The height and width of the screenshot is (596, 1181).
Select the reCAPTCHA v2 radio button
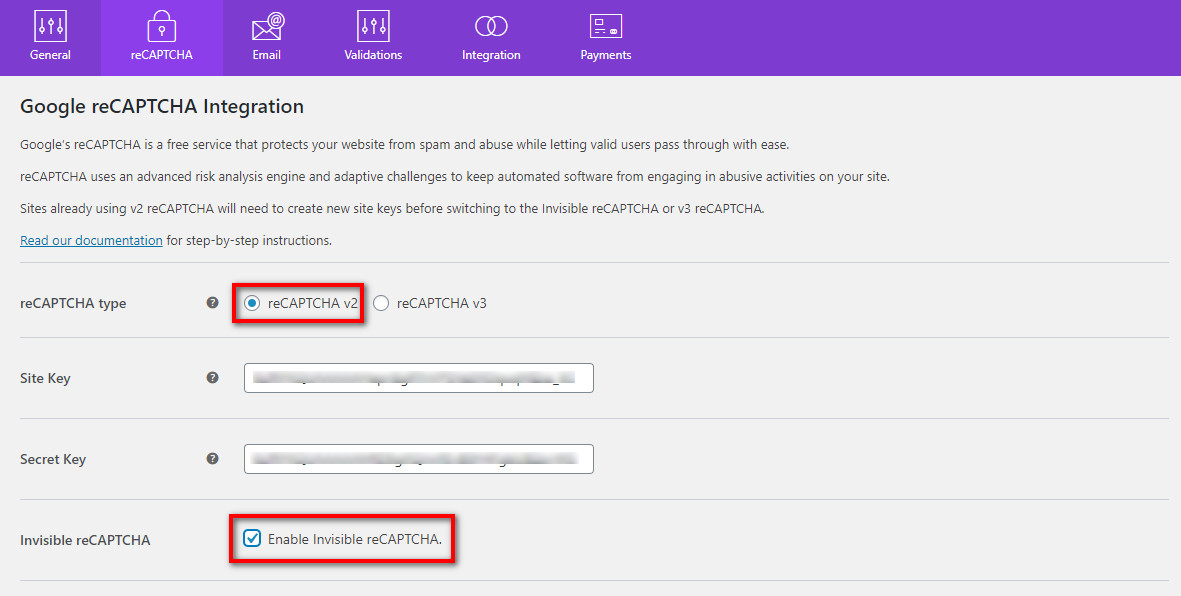[252, 303]
